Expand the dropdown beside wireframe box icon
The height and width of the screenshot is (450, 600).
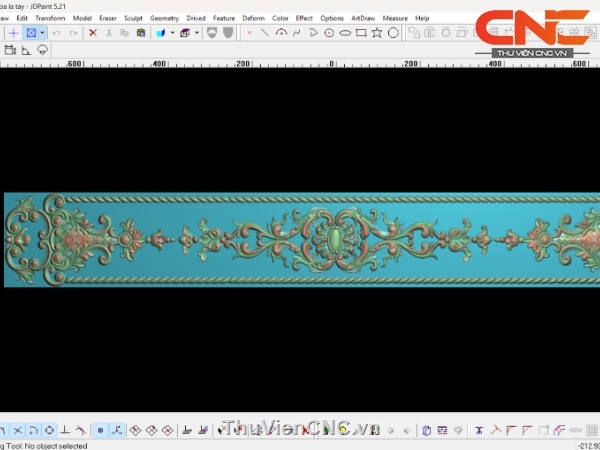197,33
